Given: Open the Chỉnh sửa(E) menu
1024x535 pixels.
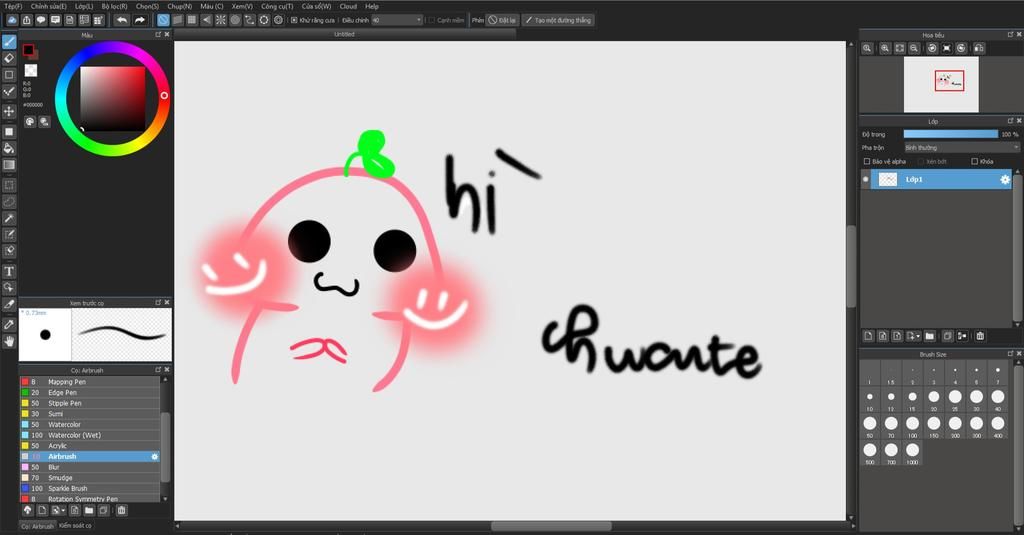Looking at the screenshot, I should (x=48, y=6).
